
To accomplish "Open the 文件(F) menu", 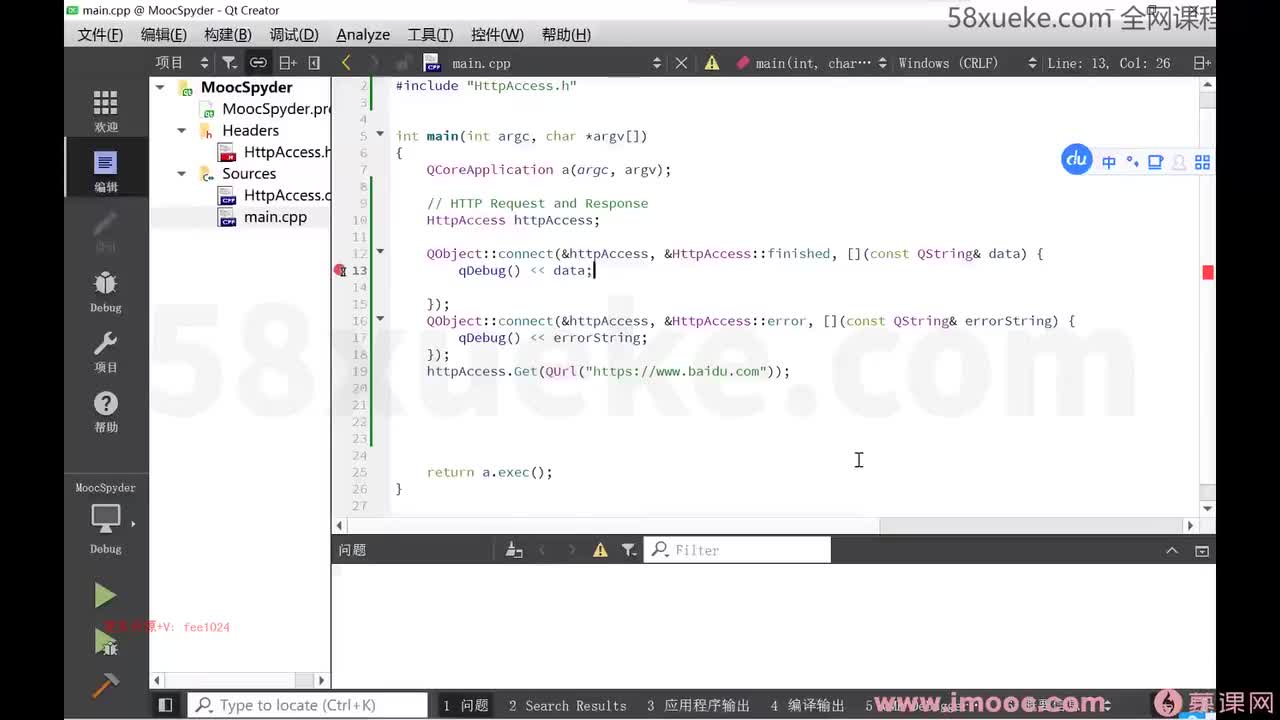I will tap(100, 34).
